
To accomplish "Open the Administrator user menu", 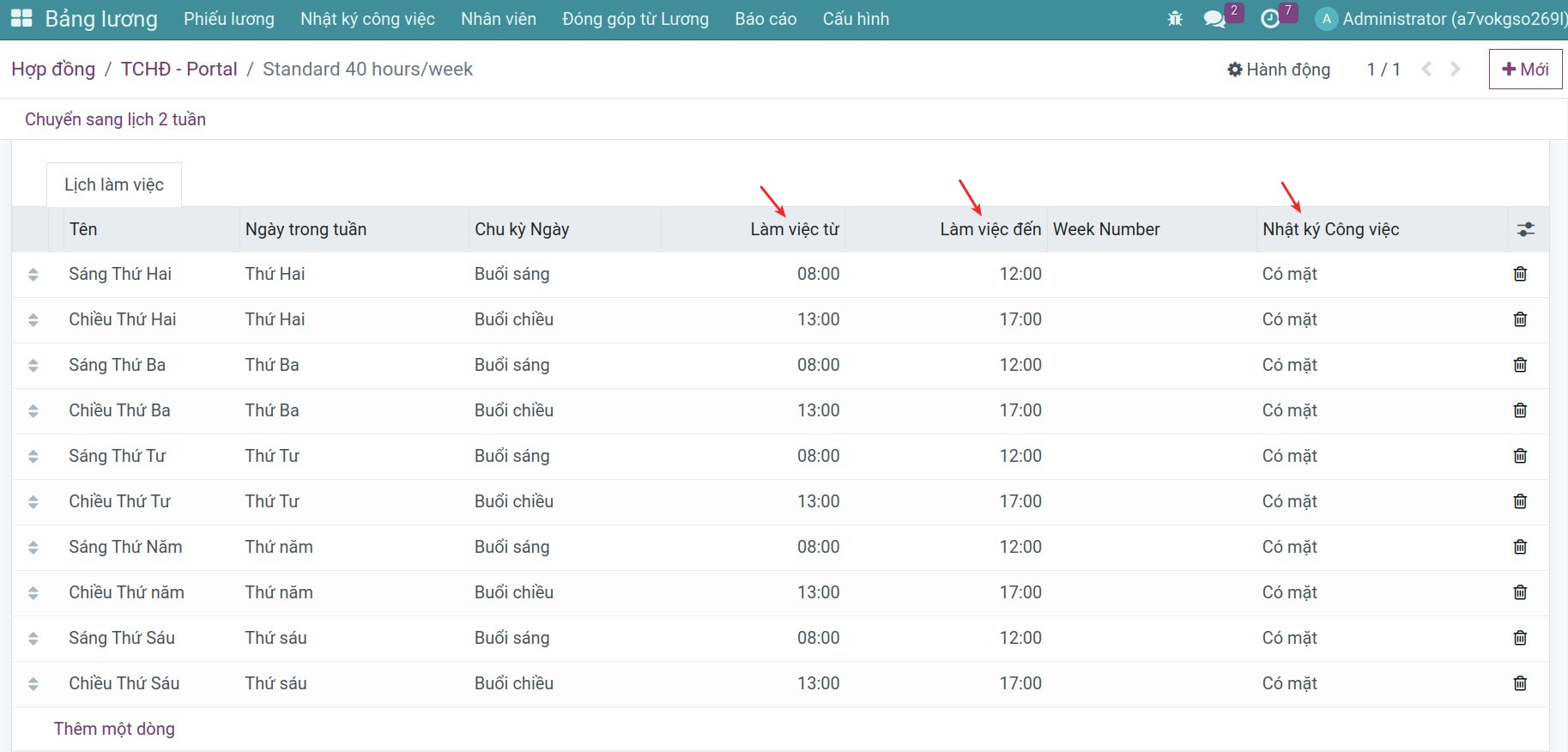I will coord(1441,19).
